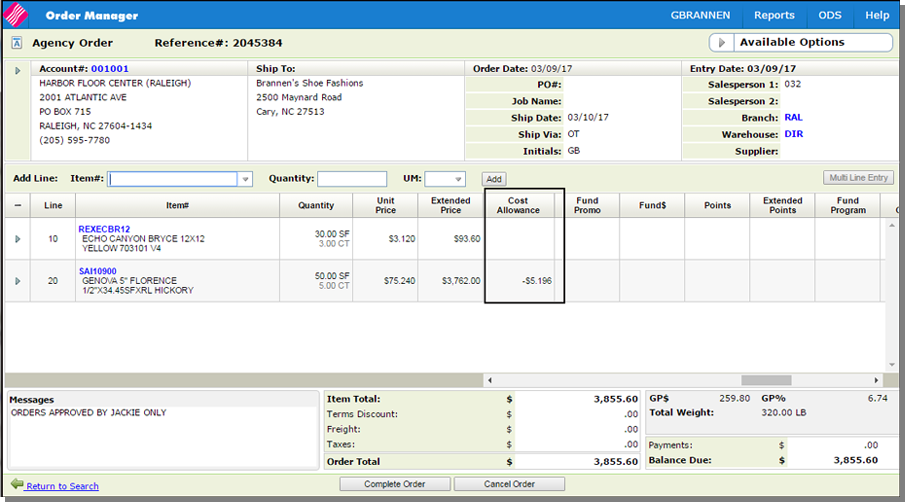
Task: Expand line 10 REXECBR12 row
Action: tap(17, 239)
